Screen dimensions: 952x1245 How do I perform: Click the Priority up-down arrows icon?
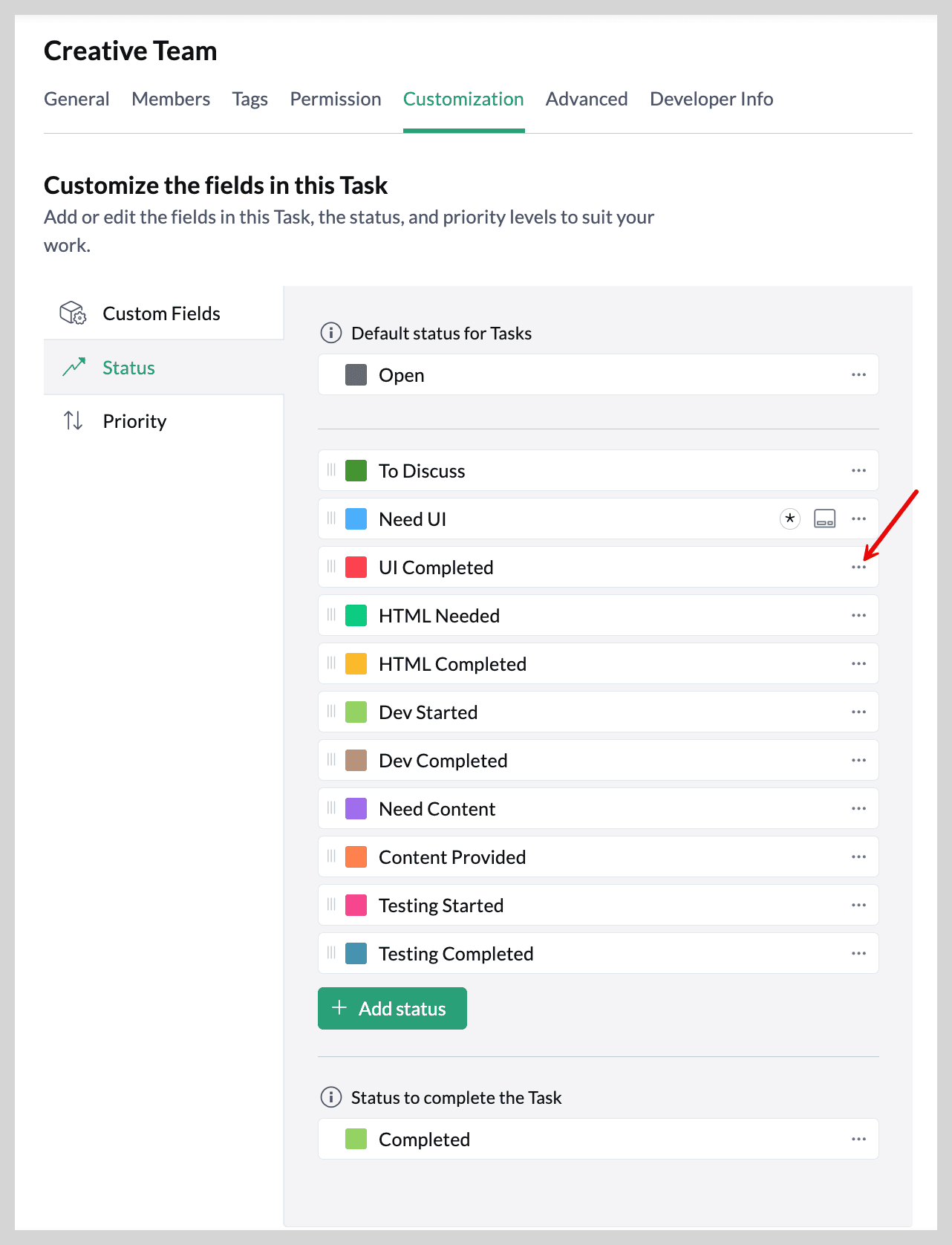(73, 420)
